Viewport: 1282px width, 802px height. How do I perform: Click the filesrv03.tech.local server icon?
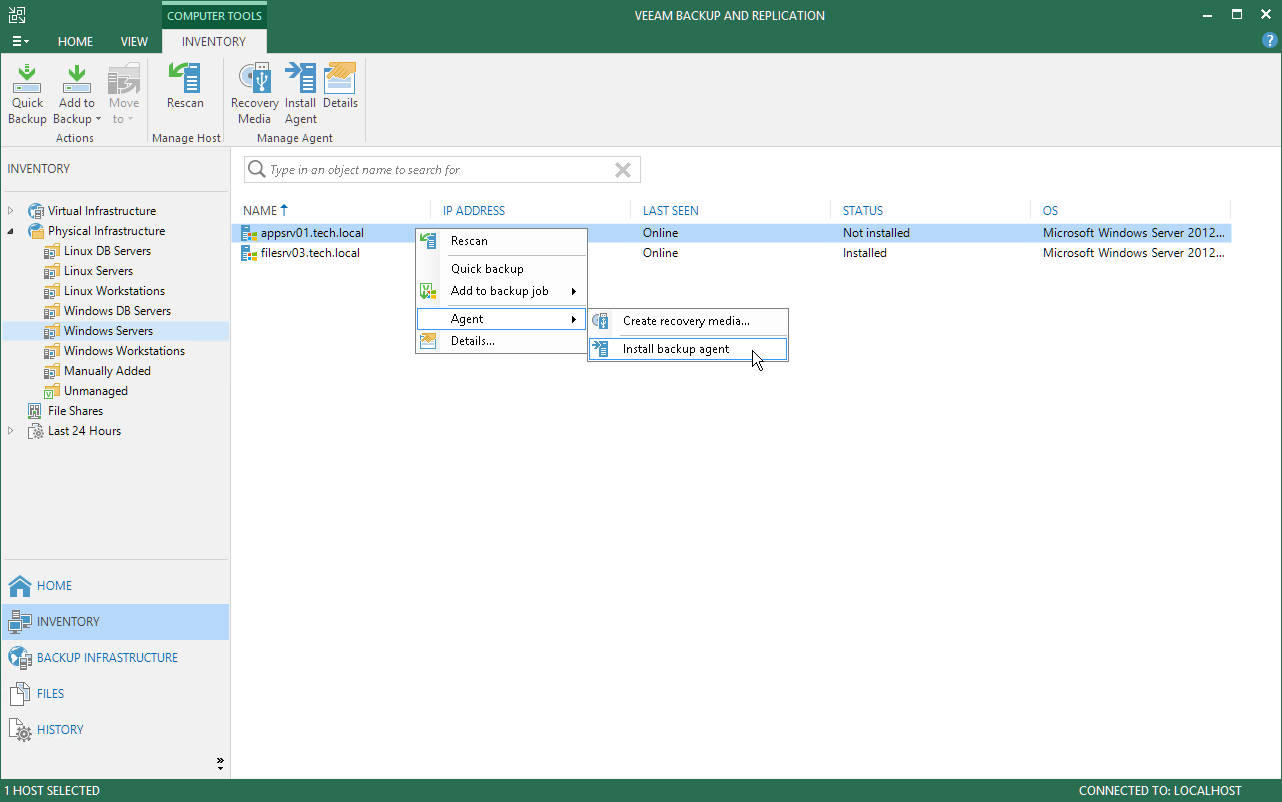click(x=250, y=253)
